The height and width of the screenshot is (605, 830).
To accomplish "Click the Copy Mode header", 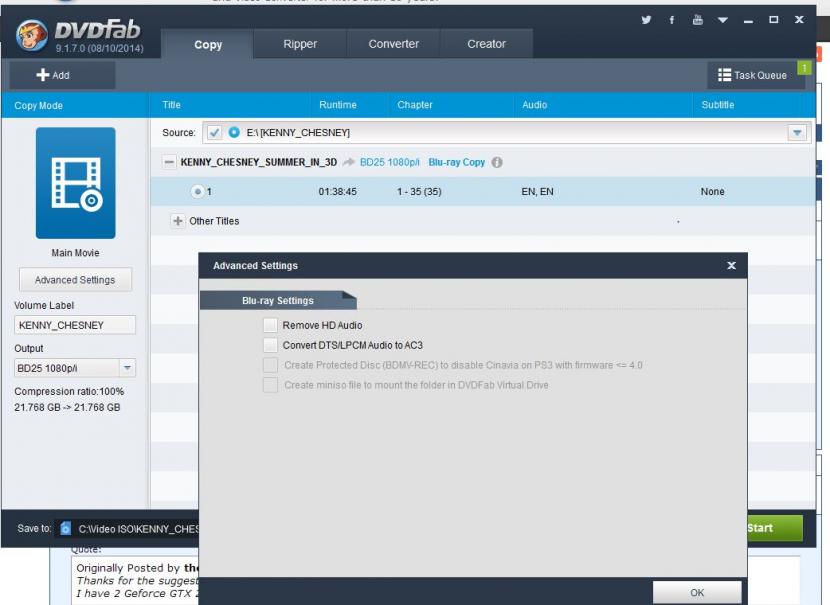I will 39,105.
